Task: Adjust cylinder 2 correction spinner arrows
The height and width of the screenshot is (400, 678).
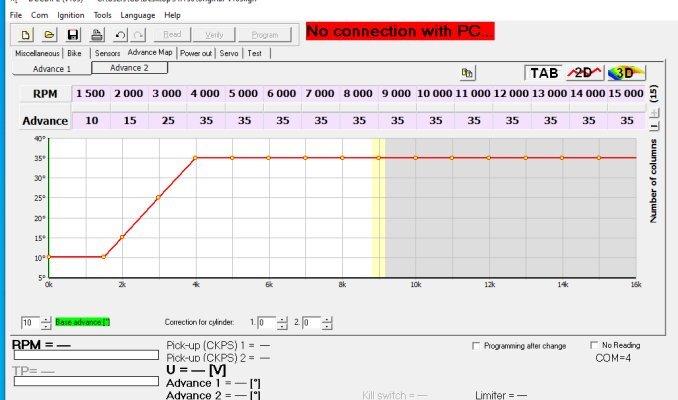Action: click(x=327, y=323)
